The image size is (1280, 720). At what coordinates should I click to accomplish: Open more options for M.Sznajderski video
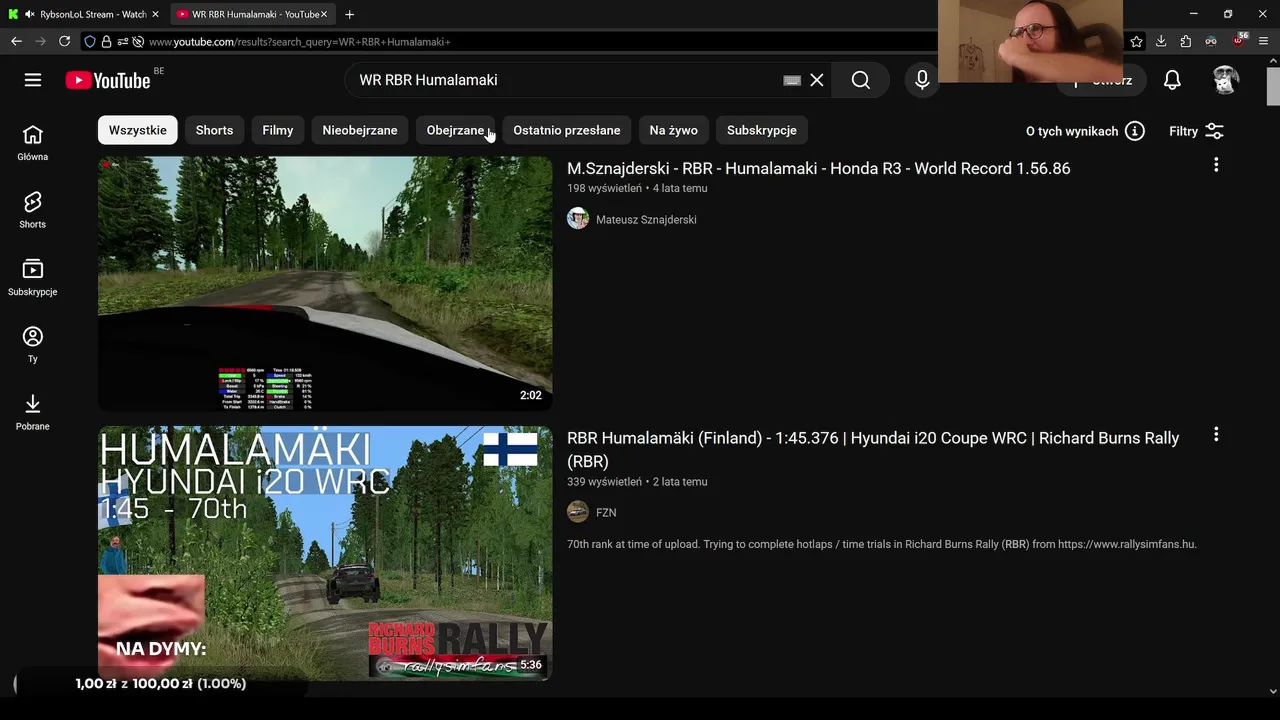click(x=1216, y=165)
